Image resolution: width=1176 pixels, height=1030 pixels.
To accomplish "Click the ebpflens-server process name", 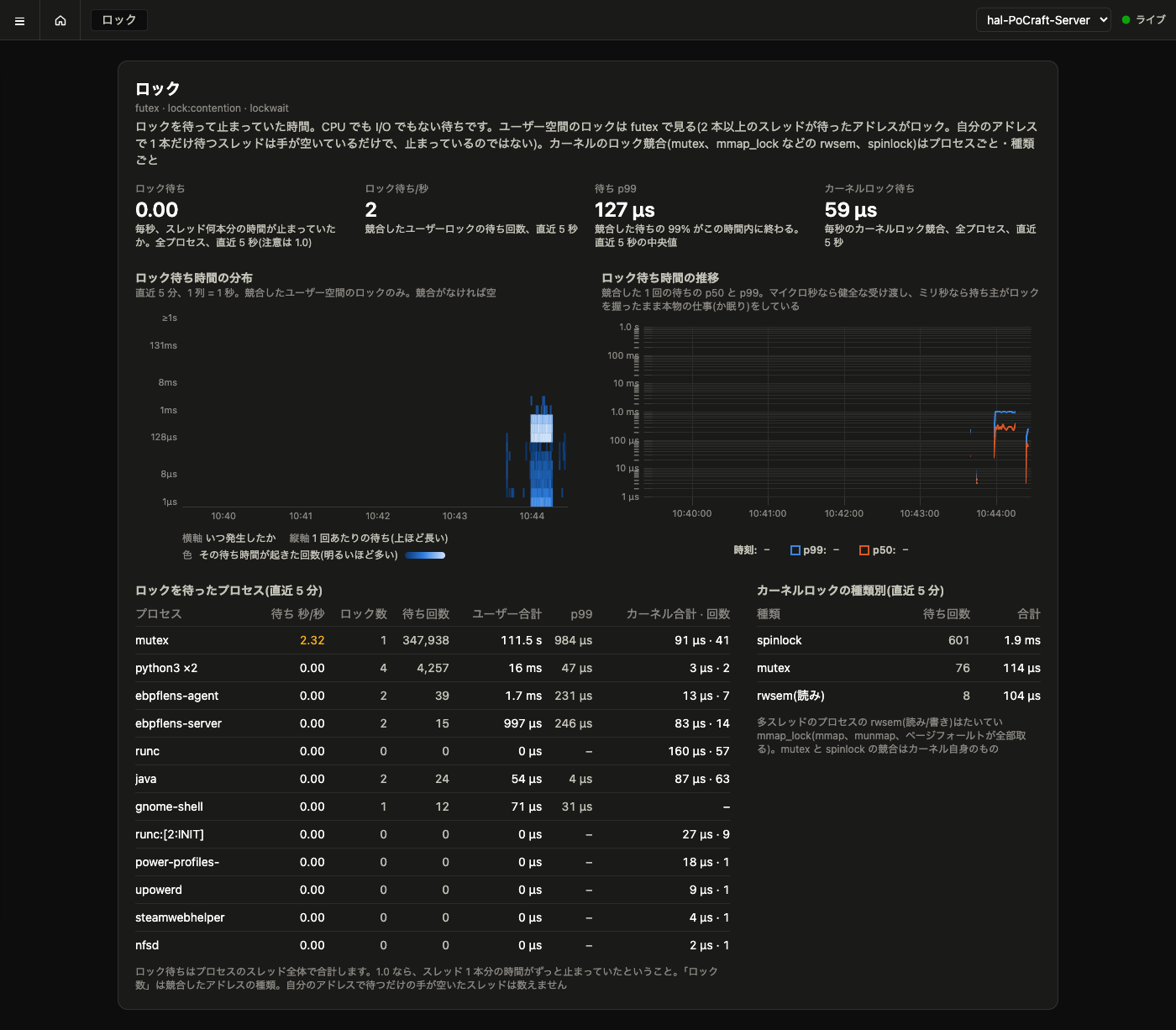I will (x=178, y=723).
